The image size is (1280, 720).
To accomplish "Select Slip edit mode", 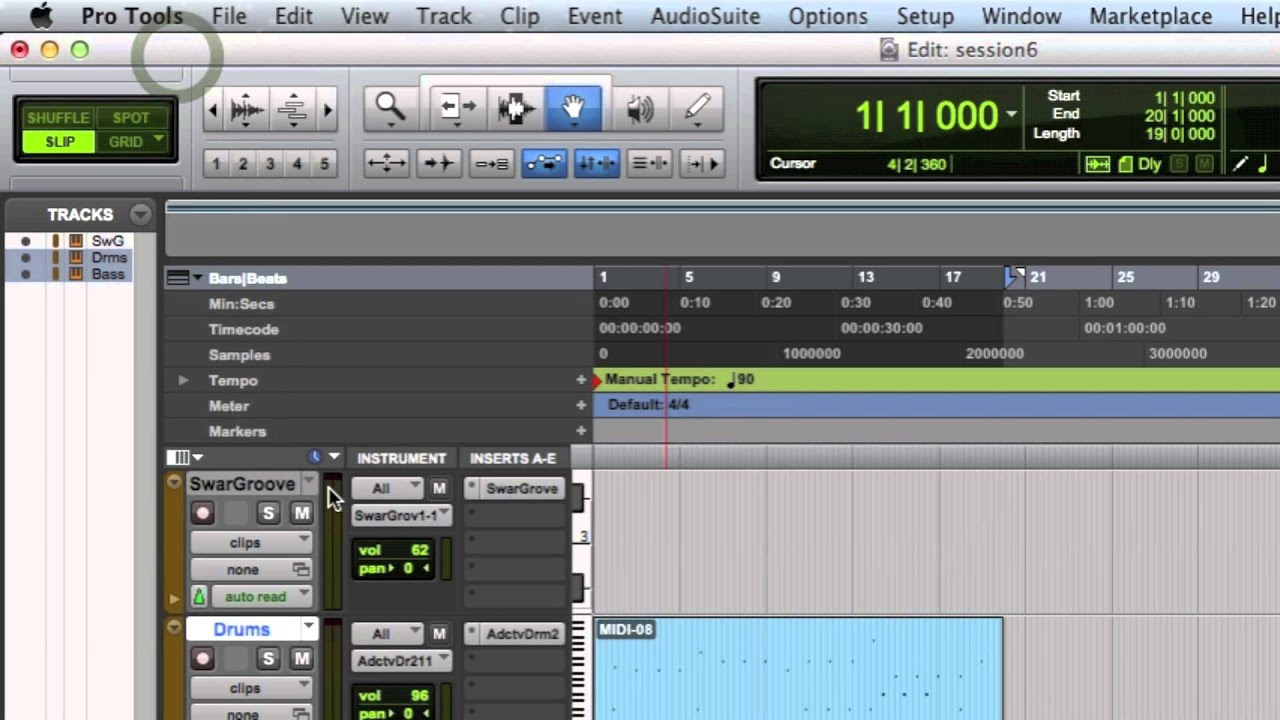I will pyautogui.click(x=59, y=142).
